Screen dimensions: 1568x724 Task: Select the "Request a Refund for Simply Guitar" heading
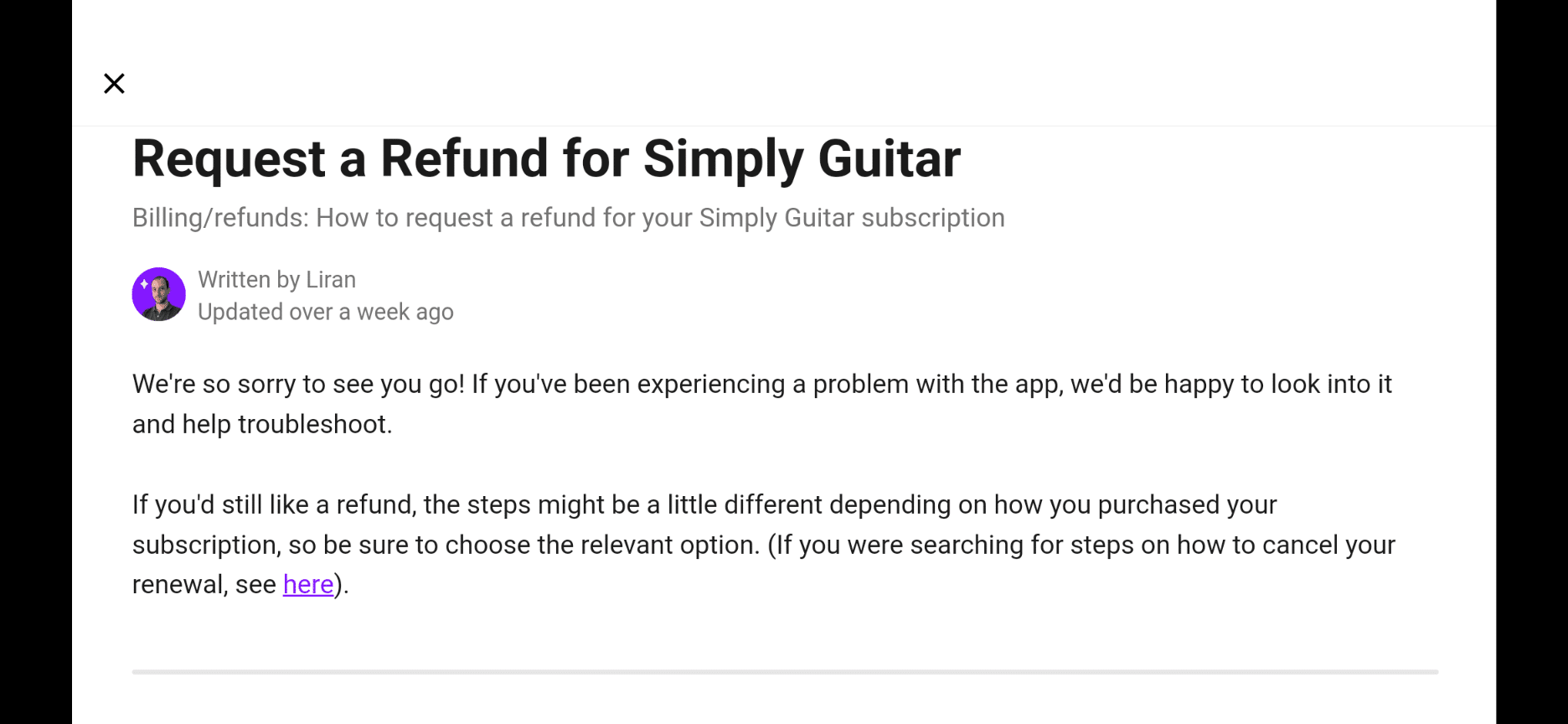click(x=546, y=158)
